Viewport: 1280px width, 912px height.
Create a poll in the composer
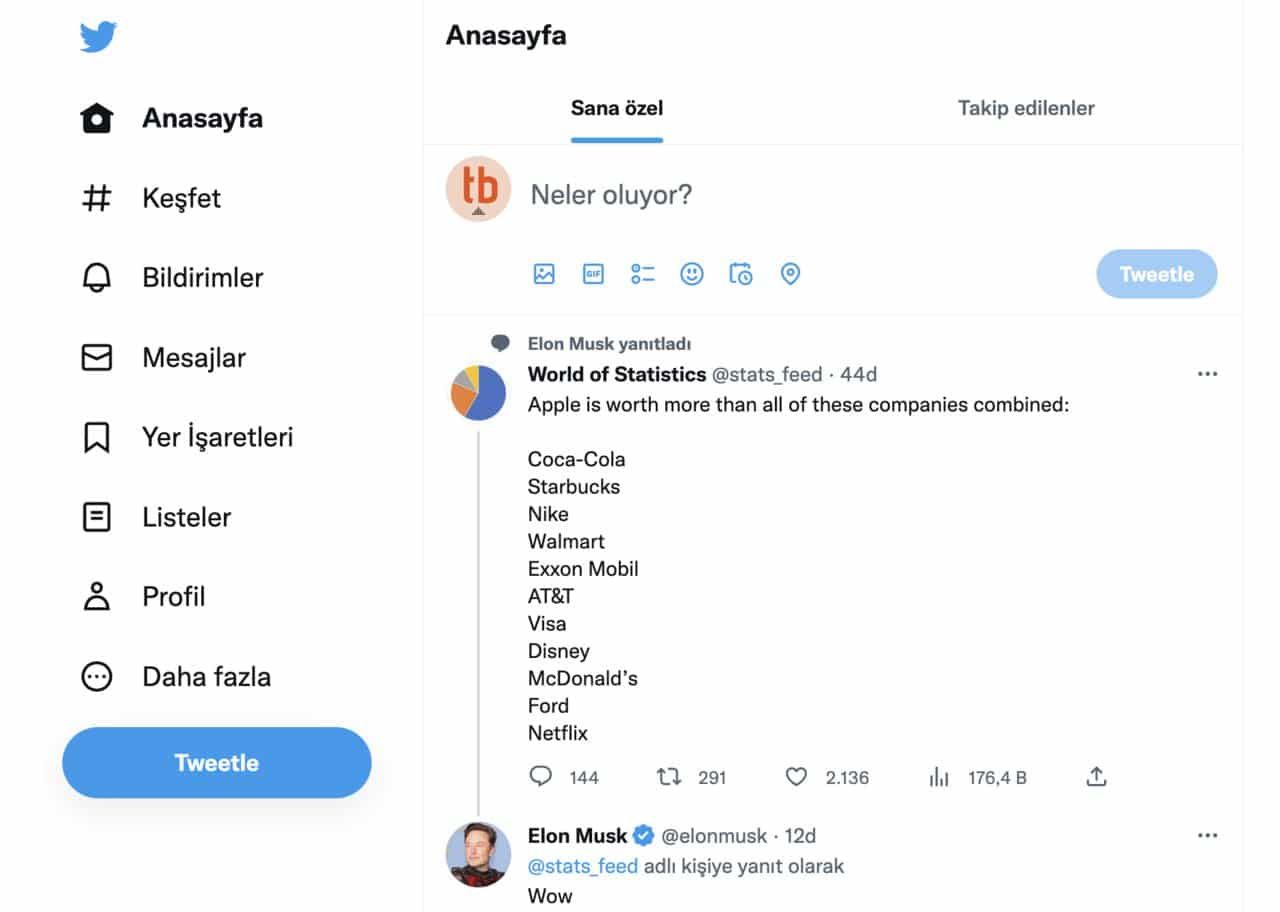642,273
